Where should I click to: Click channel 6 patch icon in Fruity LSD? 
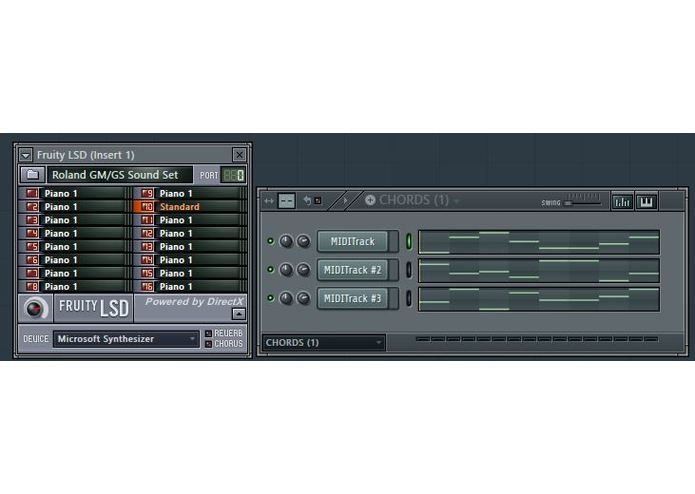tap(32, 260)
